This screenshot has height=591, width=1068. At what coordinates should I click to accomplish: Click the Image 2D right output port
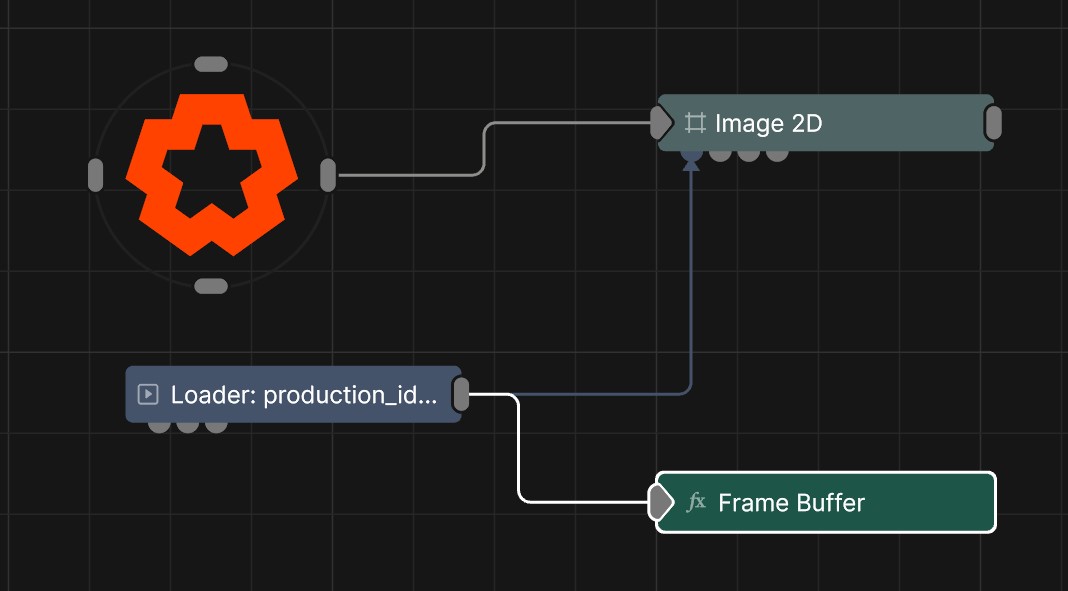point(993,123)
